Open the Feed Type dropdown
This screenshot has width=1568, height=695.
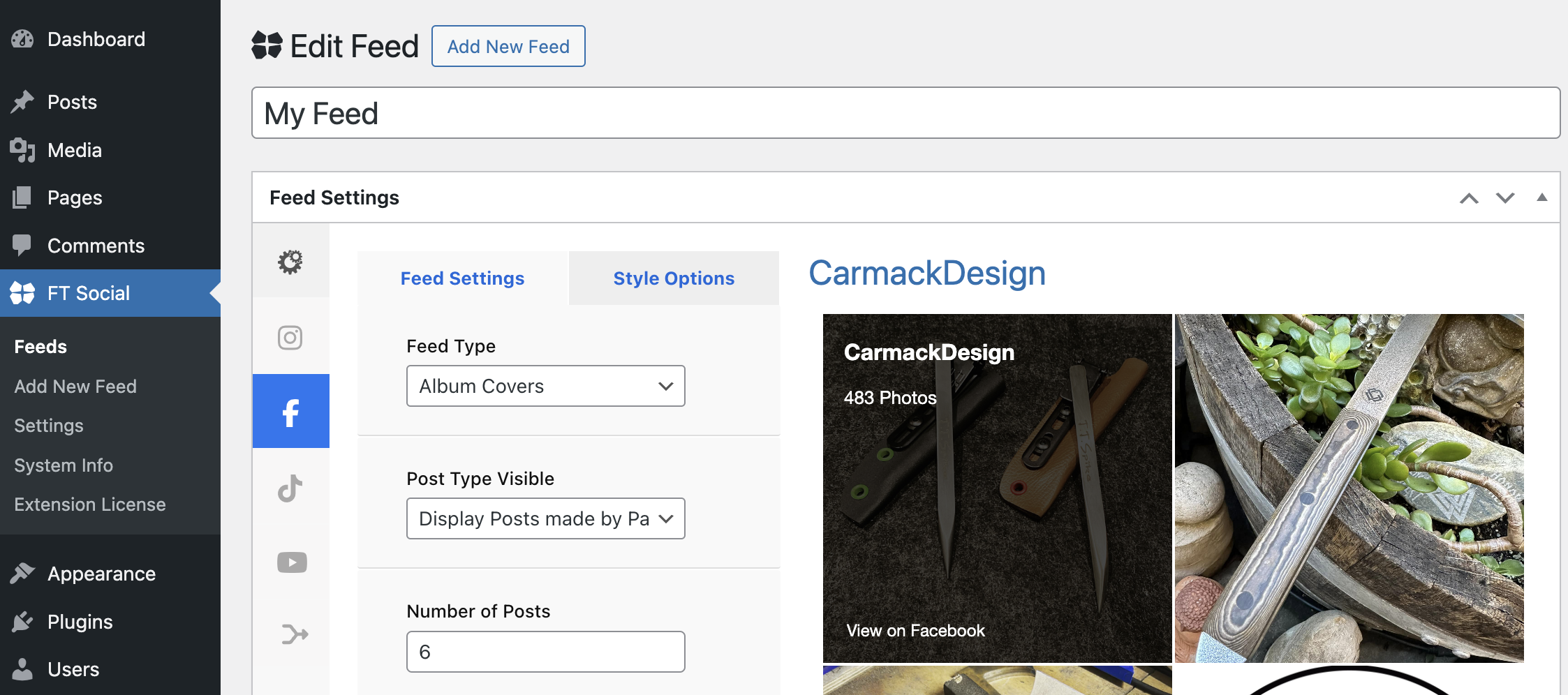pos(546,386)
